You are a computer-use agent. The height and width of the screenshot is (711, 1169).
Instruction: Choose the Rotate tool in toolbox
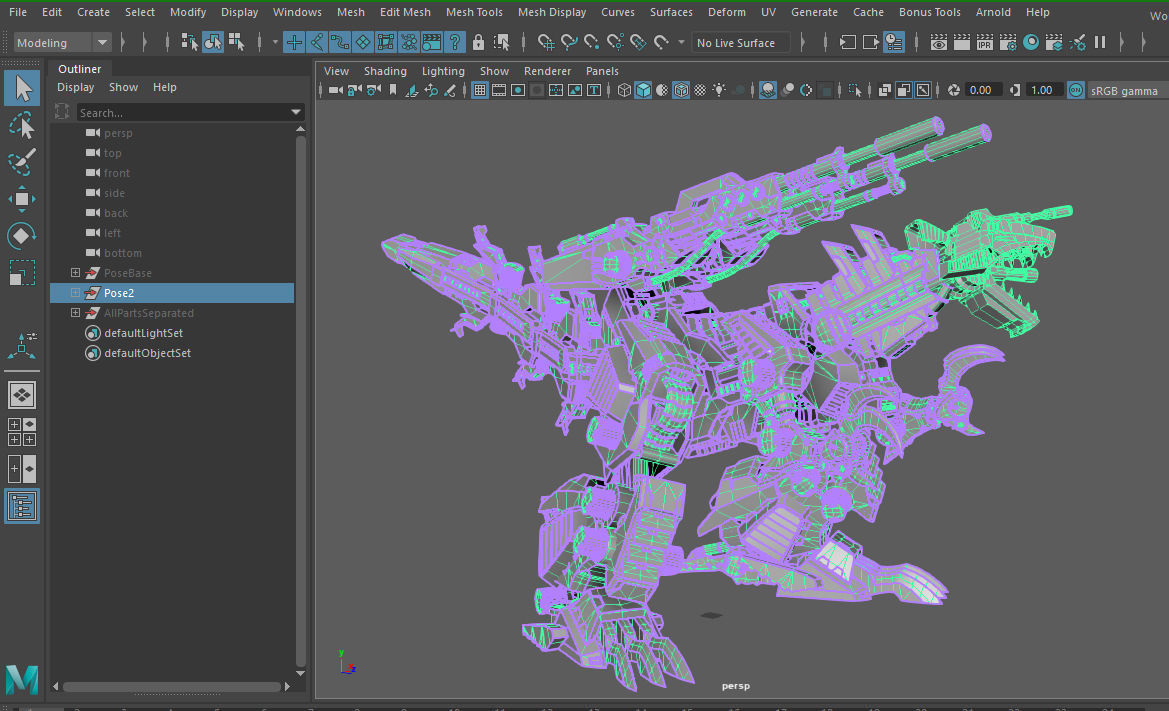(22, 236)
